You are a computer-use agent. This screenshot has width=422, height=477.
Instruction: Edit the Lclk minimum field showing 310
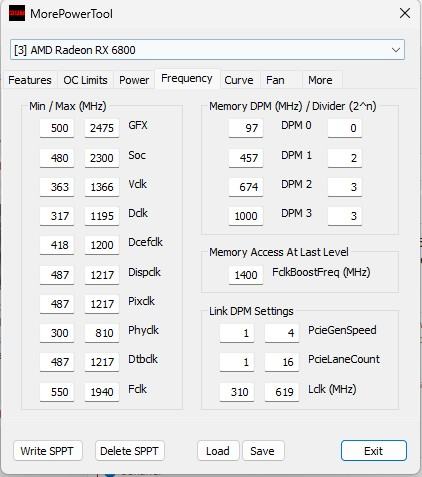237,392
